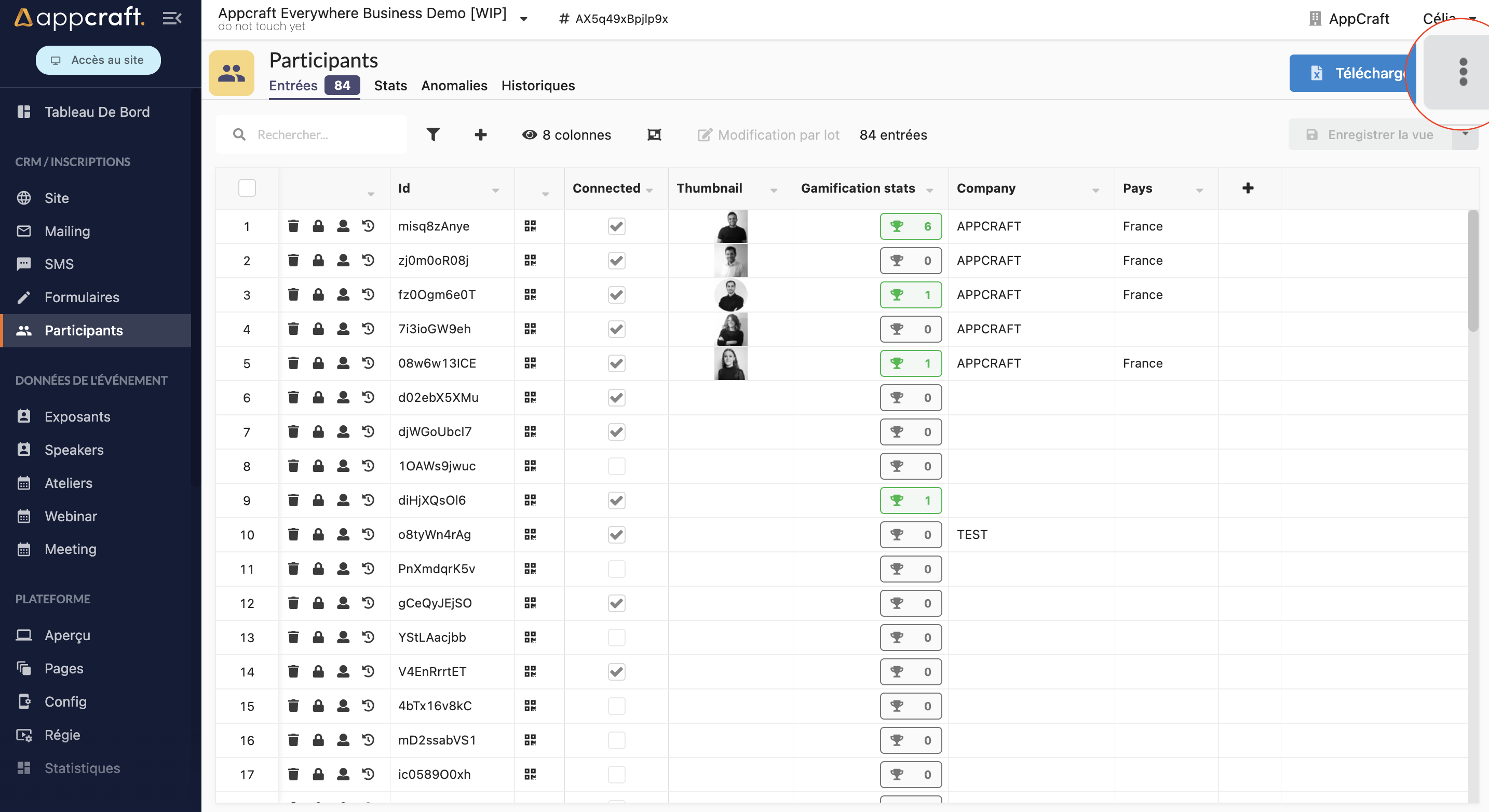Expand Company column sort dropdown
Image resolution: width=1489 pixels, height=812 pixels.
(1095, 190)
